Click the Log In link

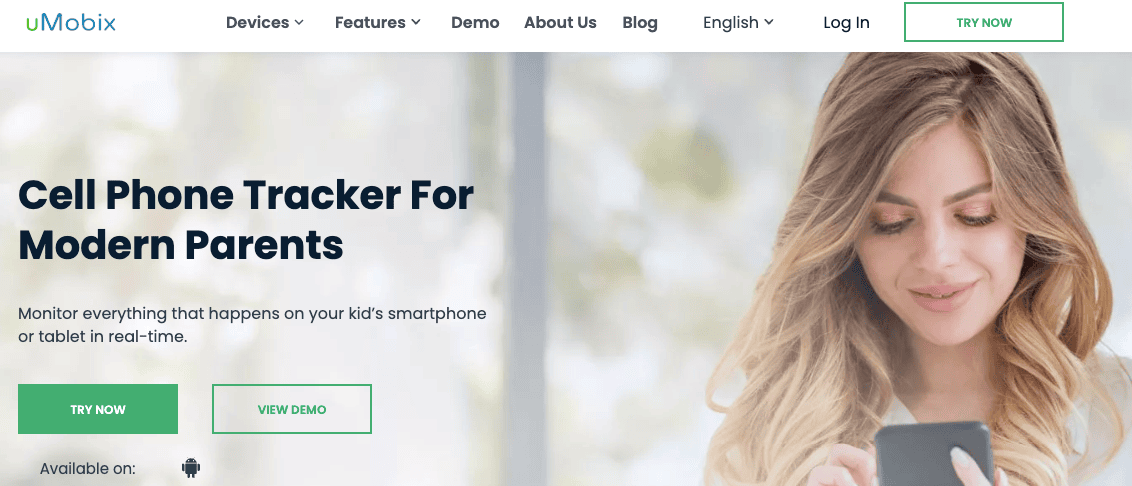[x=846, y=22]
